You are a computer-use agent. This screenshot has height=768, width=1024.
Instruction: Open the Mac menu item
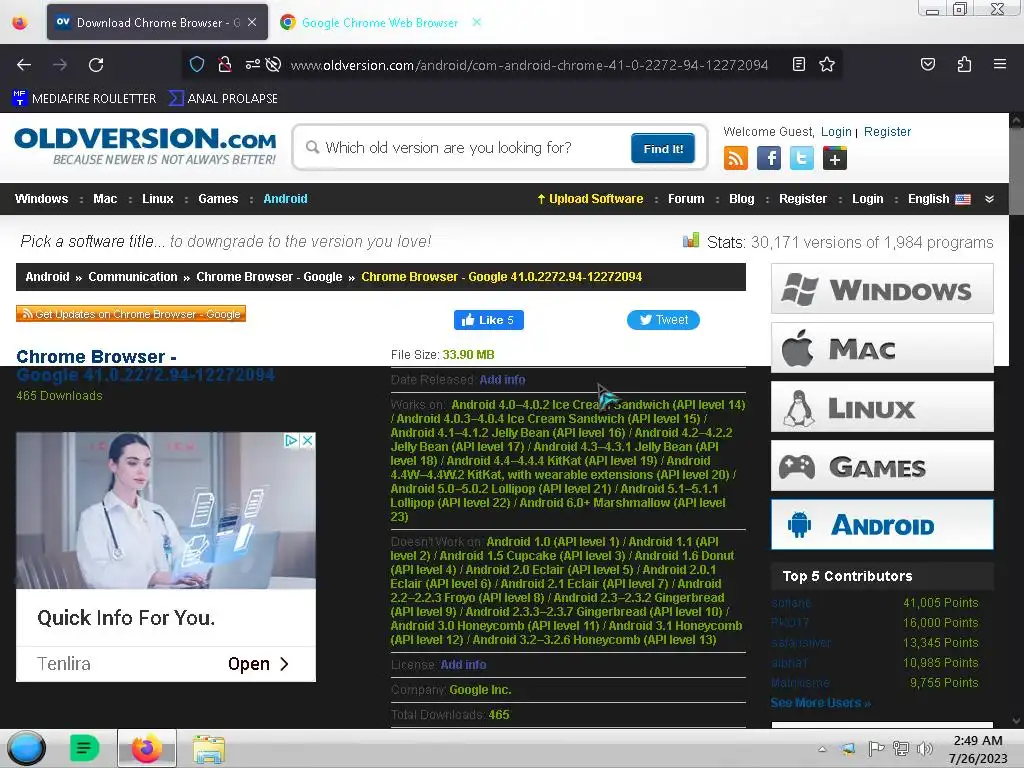coord(105,199)
